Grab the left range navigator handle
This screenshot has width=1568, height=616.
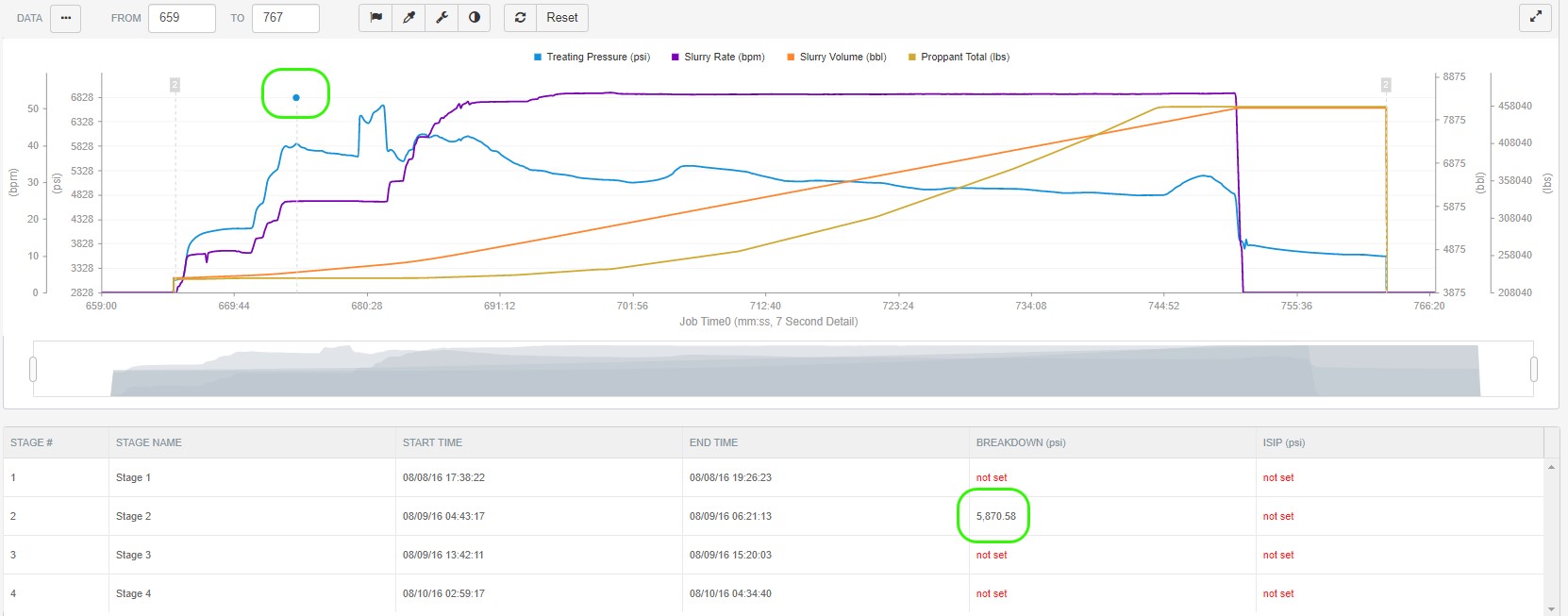[x=33, y=369]
